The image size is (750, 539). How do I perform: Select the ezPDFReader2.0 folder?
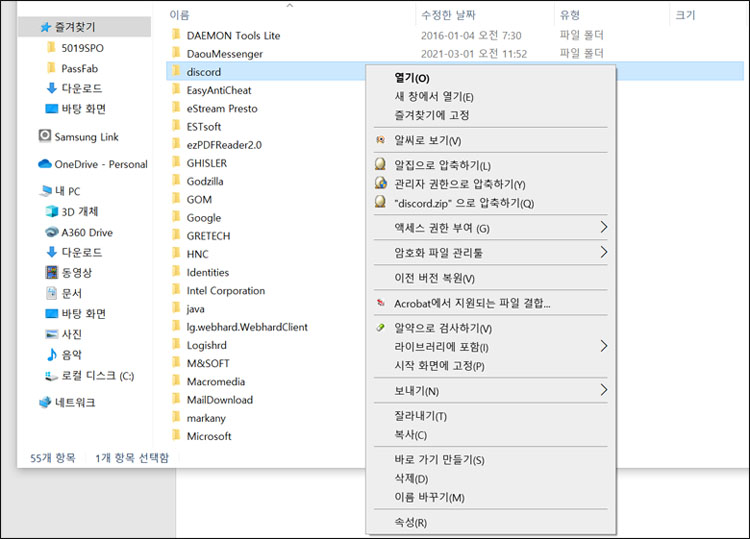click(x=224, y=145)
